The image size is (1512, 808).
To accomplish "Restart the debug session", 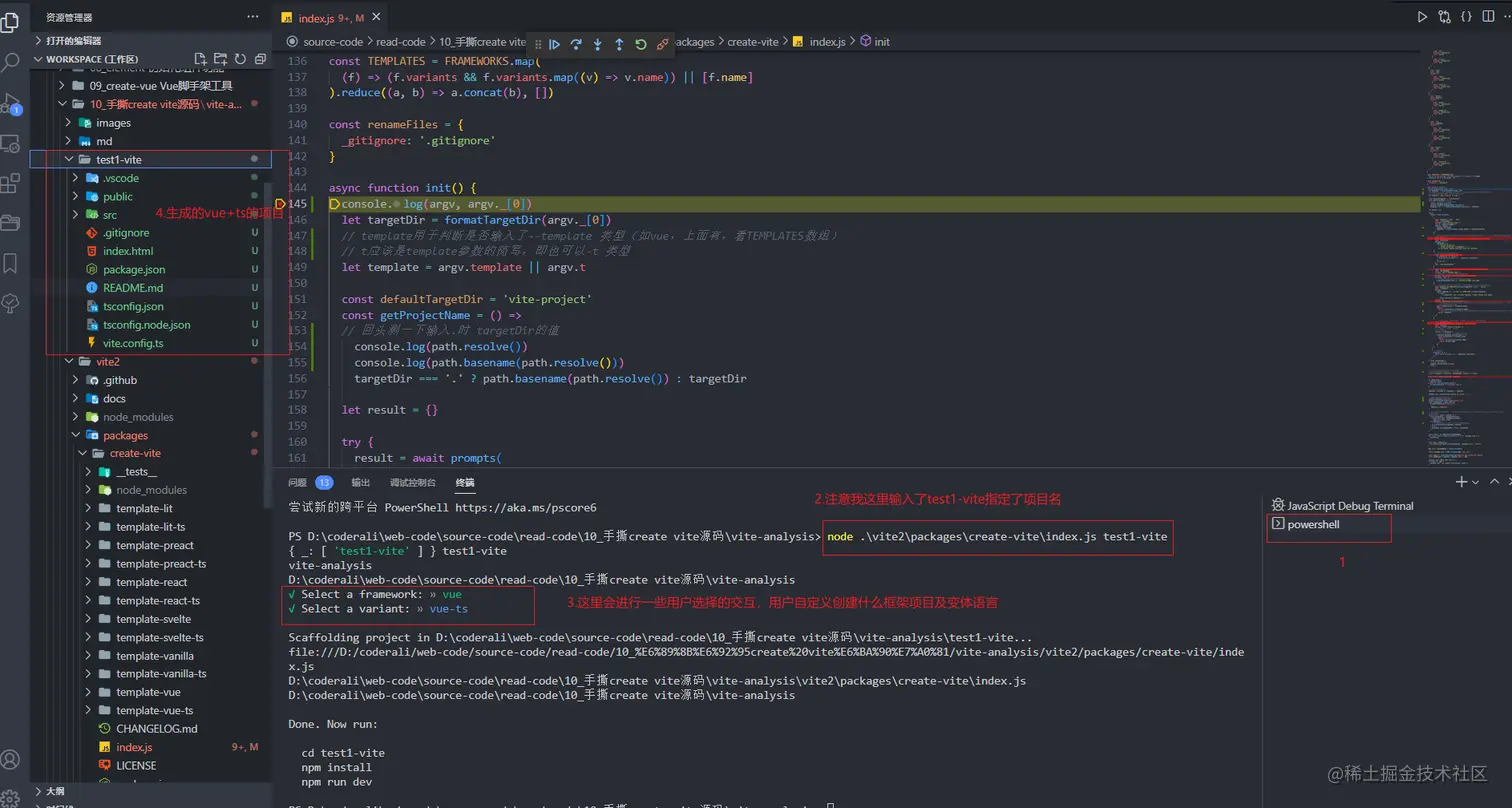I will 641,44.
